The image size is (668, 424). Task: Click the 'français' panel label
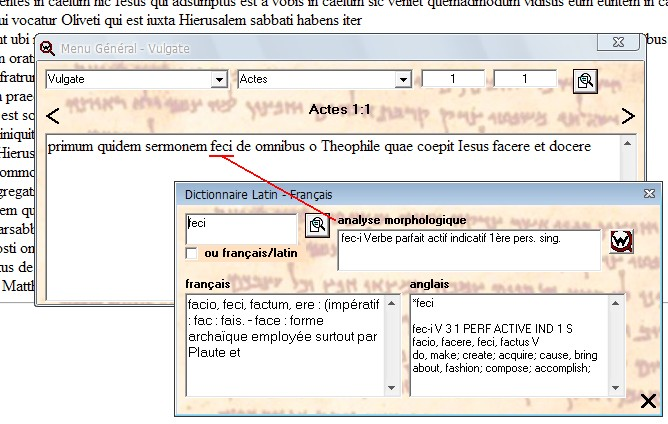tap(207, 284)
